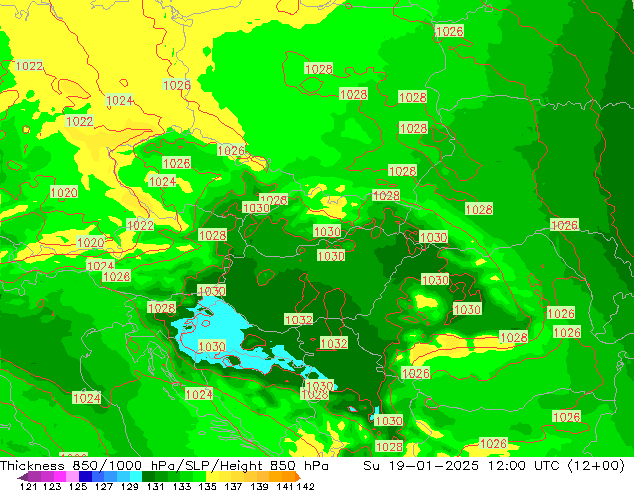Click the legend value '141'
This screenshot has width=634, height=490.
pyautogui.click(x=285, y=486)
